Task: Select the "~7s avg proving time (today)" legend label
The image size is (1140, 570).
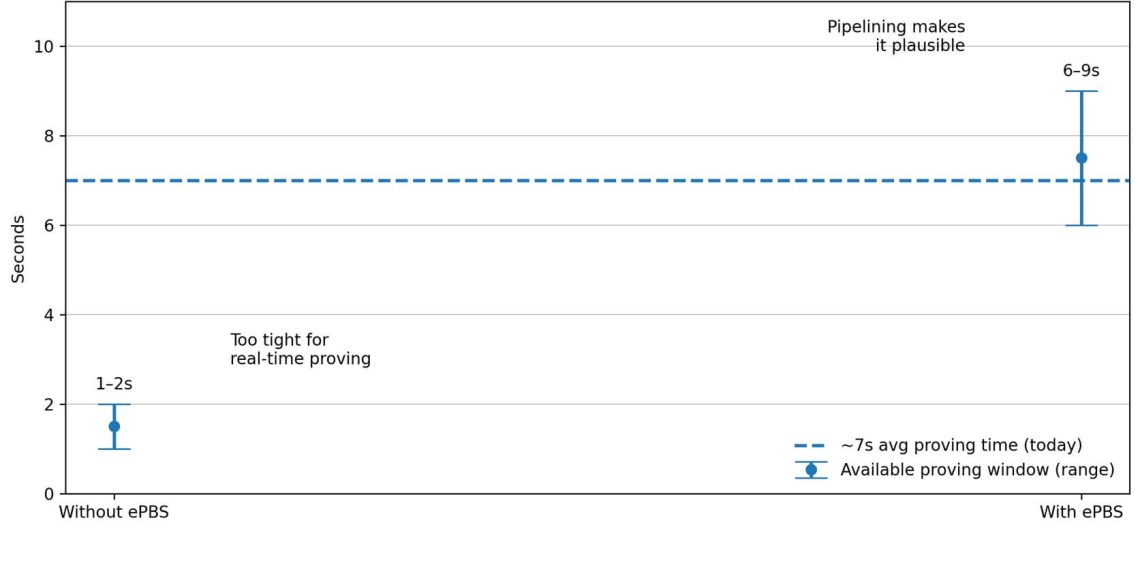Action: coord(961,446)
